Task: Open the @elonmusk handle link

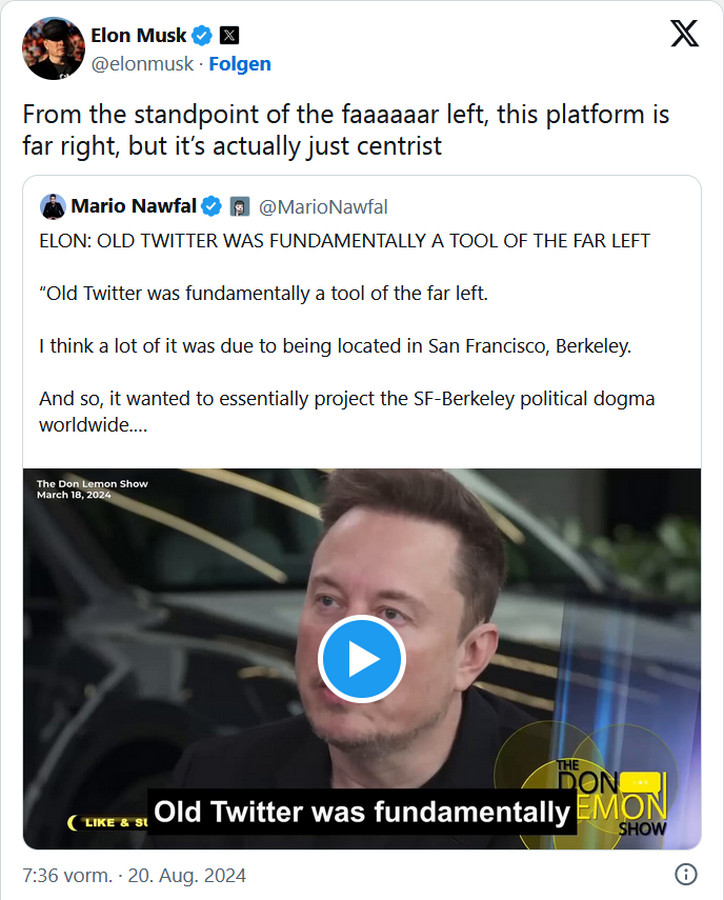Action: pyautogui.click(x=142, y=64)
